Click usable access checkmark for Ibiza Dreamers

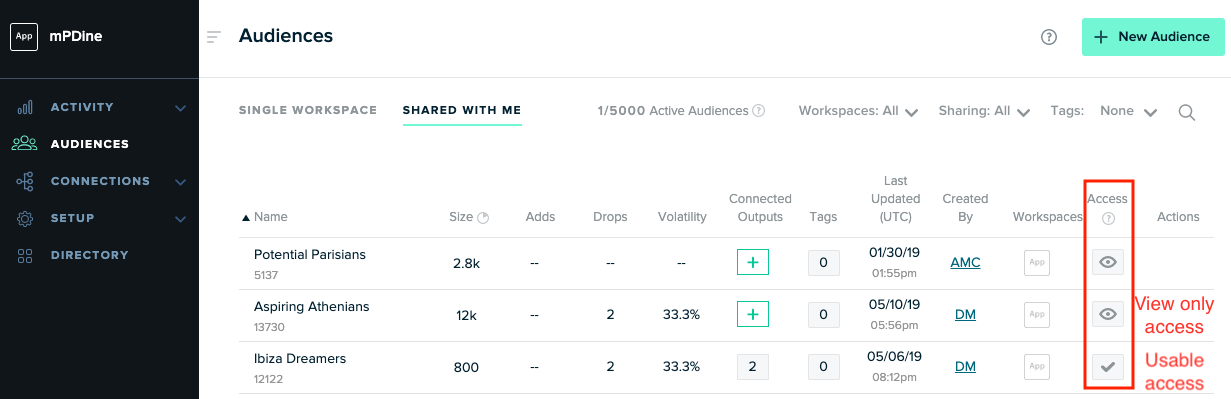[1107, 367]
